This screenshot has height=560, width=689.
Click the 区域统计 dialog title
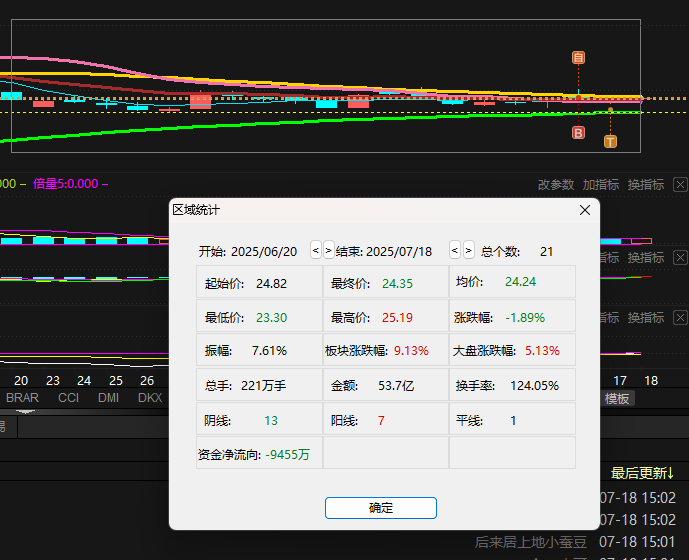pyautogui.click(x=196, y=210)
